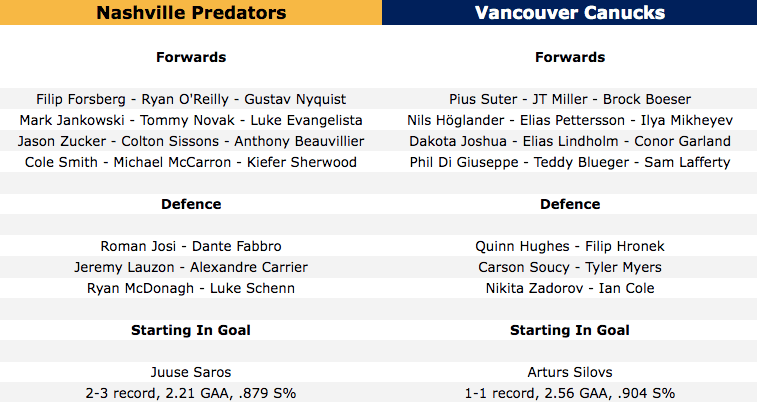Click the Nashville Predators team header
Viewport: 757px width, 402px height.
point(190,13)
